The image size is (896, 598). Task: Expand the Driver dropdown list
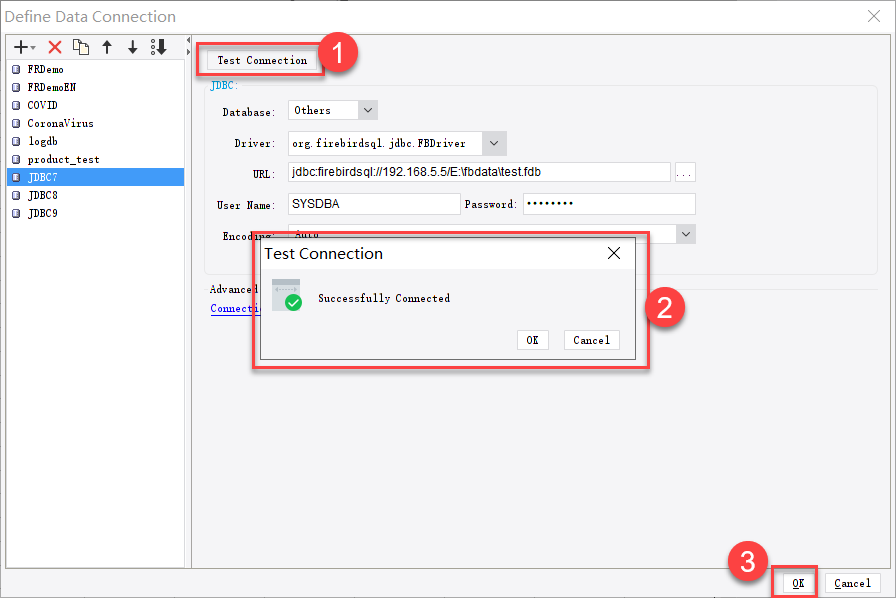(x=494, y=143)
